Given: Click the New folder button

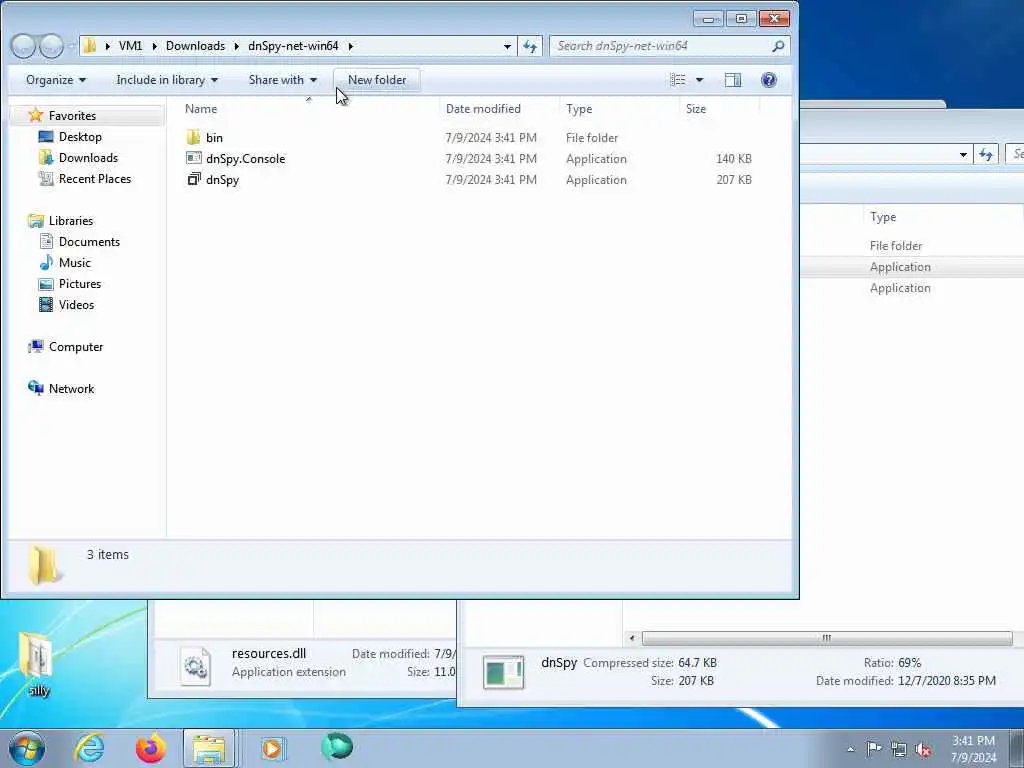Looking at the screenshot, I should (x=377, y=80).
